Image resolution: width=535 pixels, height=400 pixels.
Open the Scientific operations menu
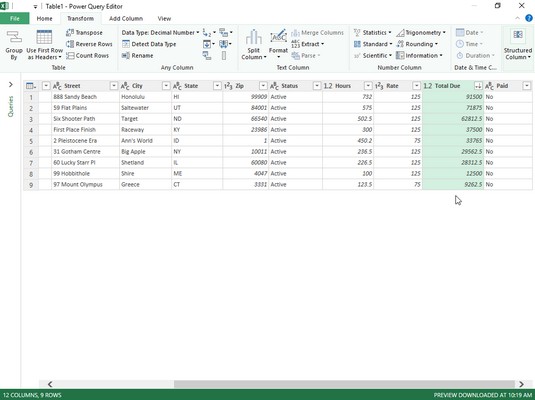373,55
